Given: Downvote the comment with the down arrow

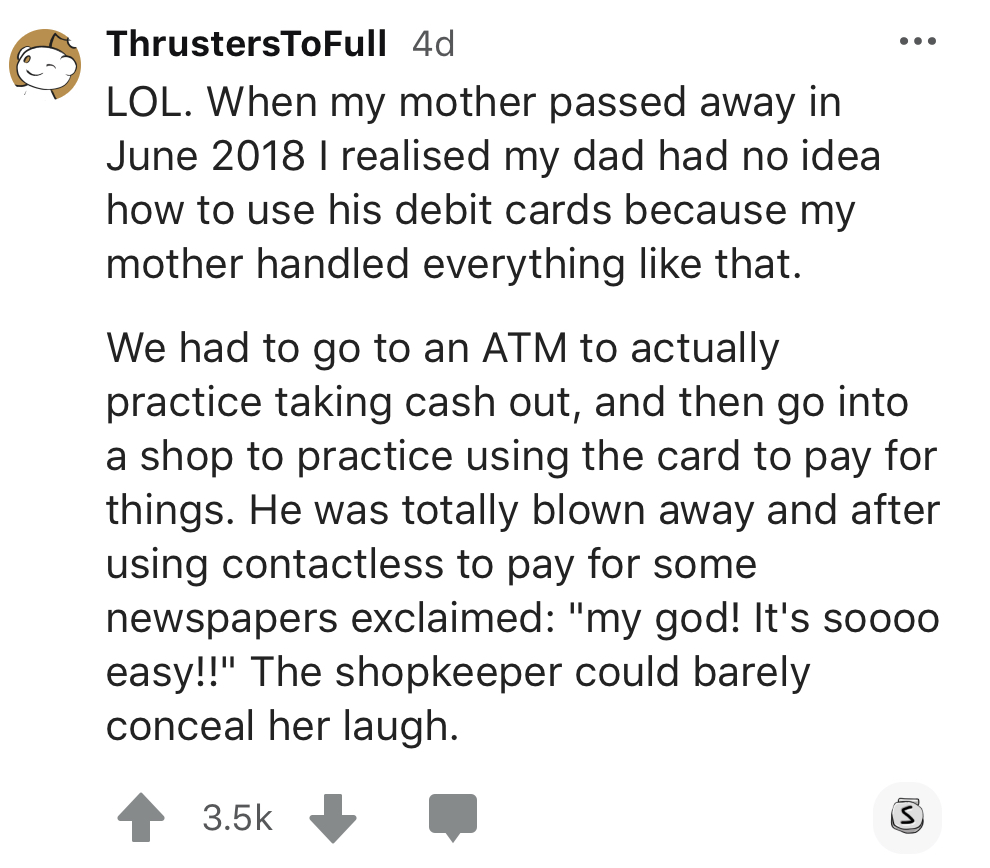Looking at the screenshot, I should (x=331, y=816).
